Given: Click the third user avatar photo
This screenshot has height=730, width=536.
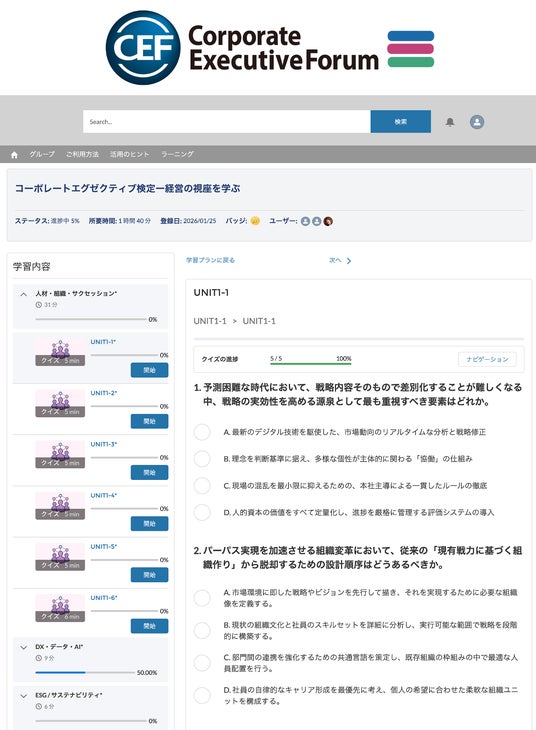Looking at the screenshot, I should pos(328,221).
